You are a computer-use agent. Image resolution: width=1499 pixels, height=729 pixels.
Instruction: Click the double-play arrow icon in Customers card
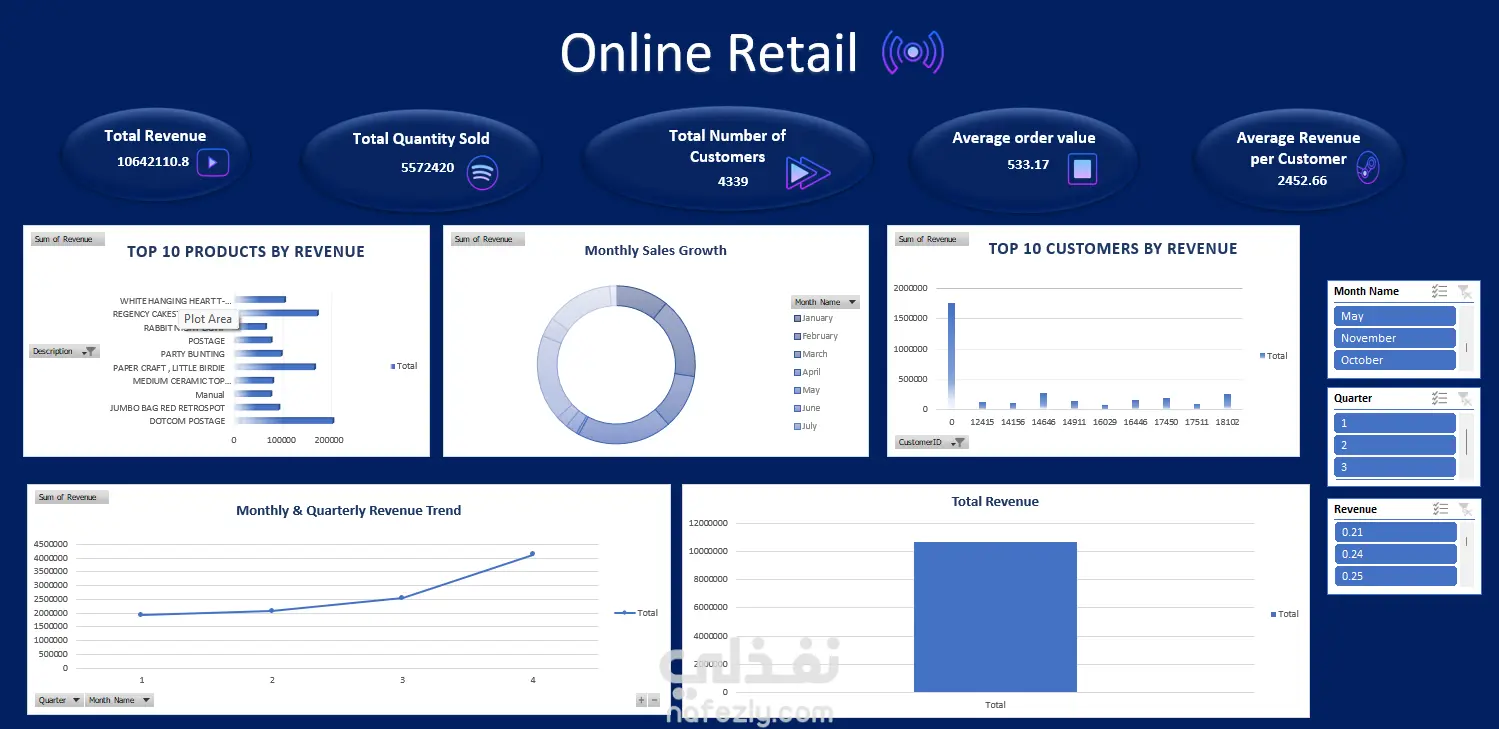(807, 173)
